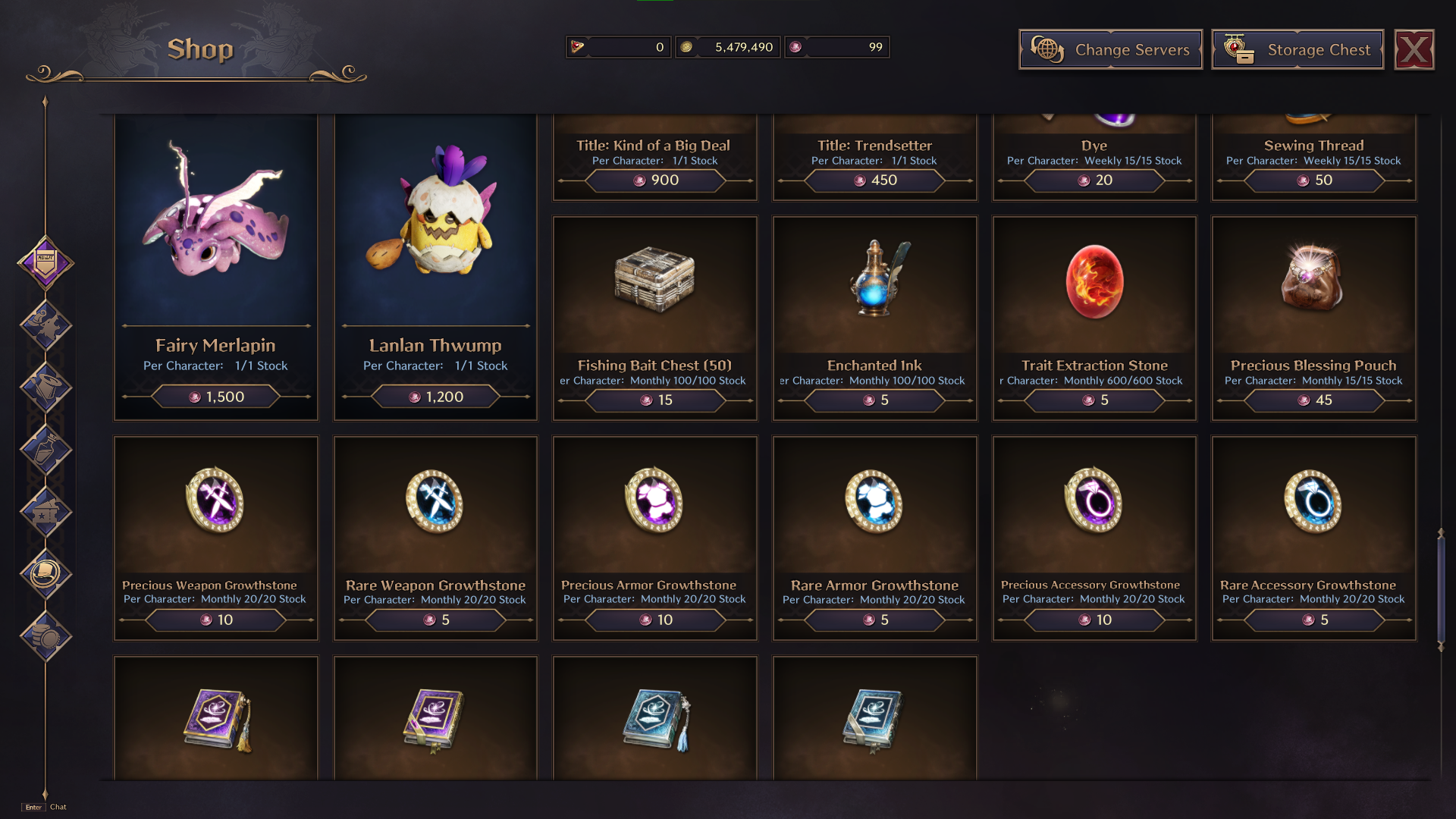This screenshot has width=1456, height=819.
Task: Select the Enchanted Ink bottle icon
Action: (875, 278)
